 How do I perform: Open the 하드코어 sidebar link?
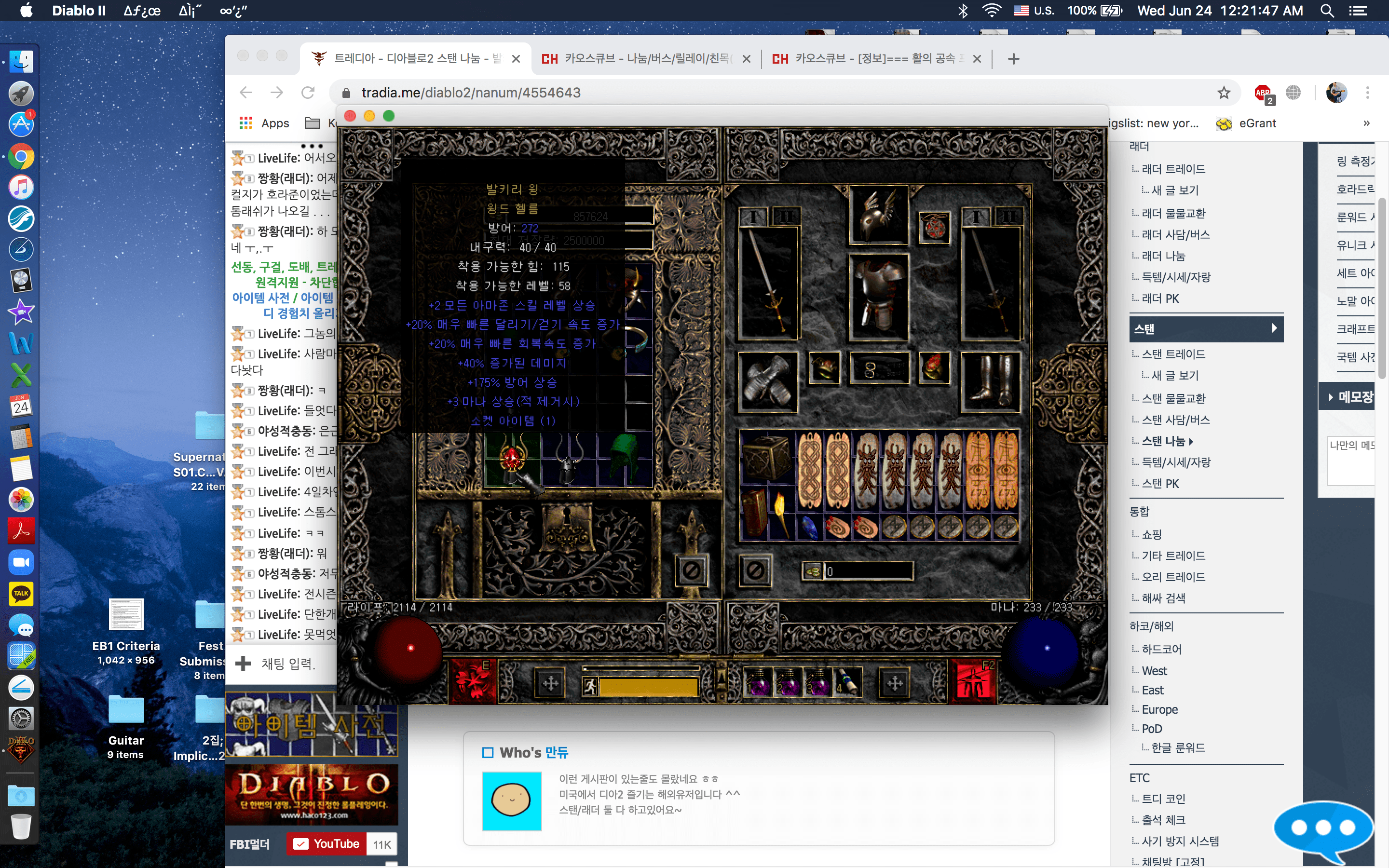1162,649
